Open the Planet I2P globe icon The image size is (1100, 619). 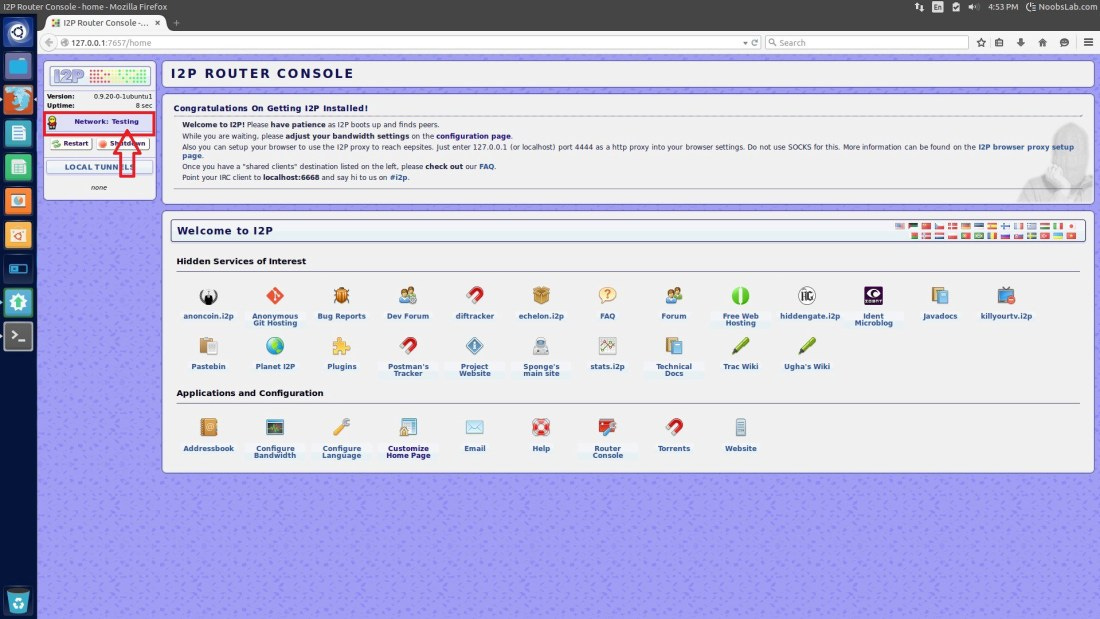tap(275, 347)
